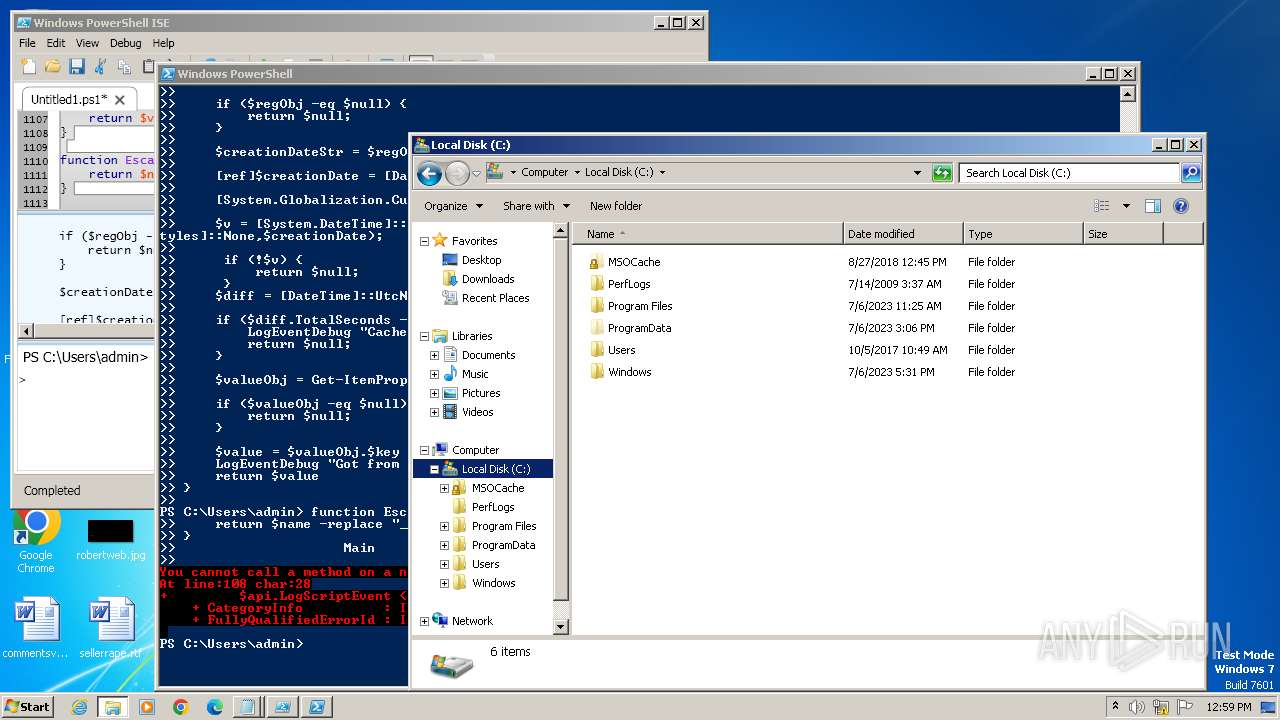This screenshot has height=720, width=1280.
Task: Click the New script icon in PowerShell ISE toolbar
Action: (28, 66)
